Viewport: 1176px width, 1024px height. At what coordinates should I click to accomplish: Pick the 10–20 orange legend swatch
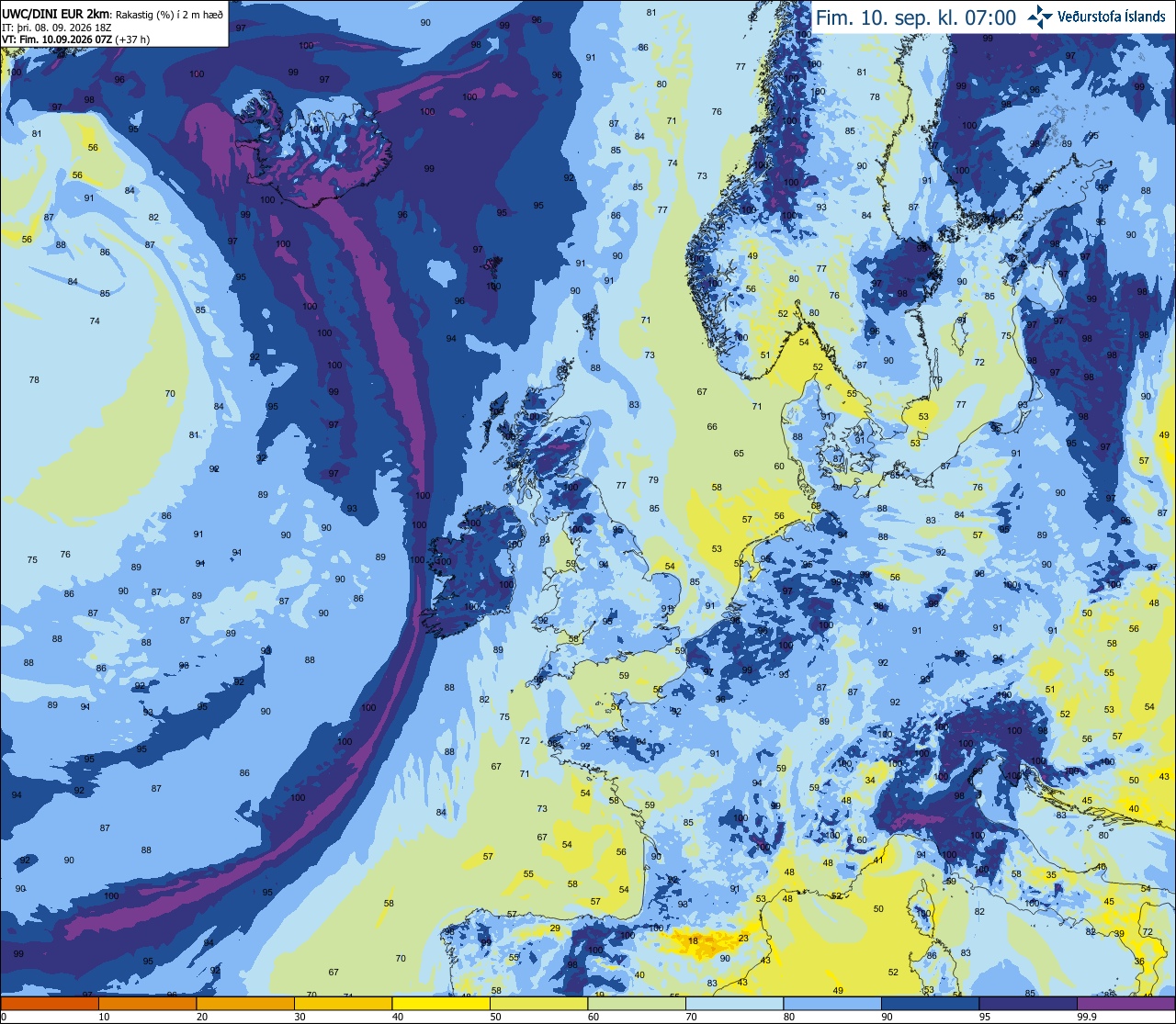tap(147, 1004)
